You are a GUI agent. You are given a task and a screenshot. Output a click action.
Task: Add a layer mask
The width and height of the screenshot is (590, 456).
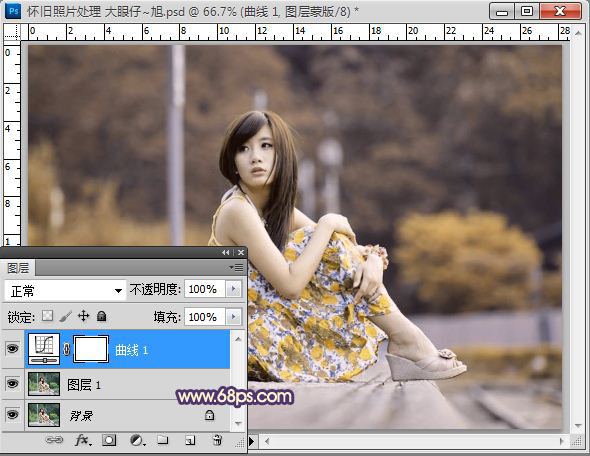109,440
